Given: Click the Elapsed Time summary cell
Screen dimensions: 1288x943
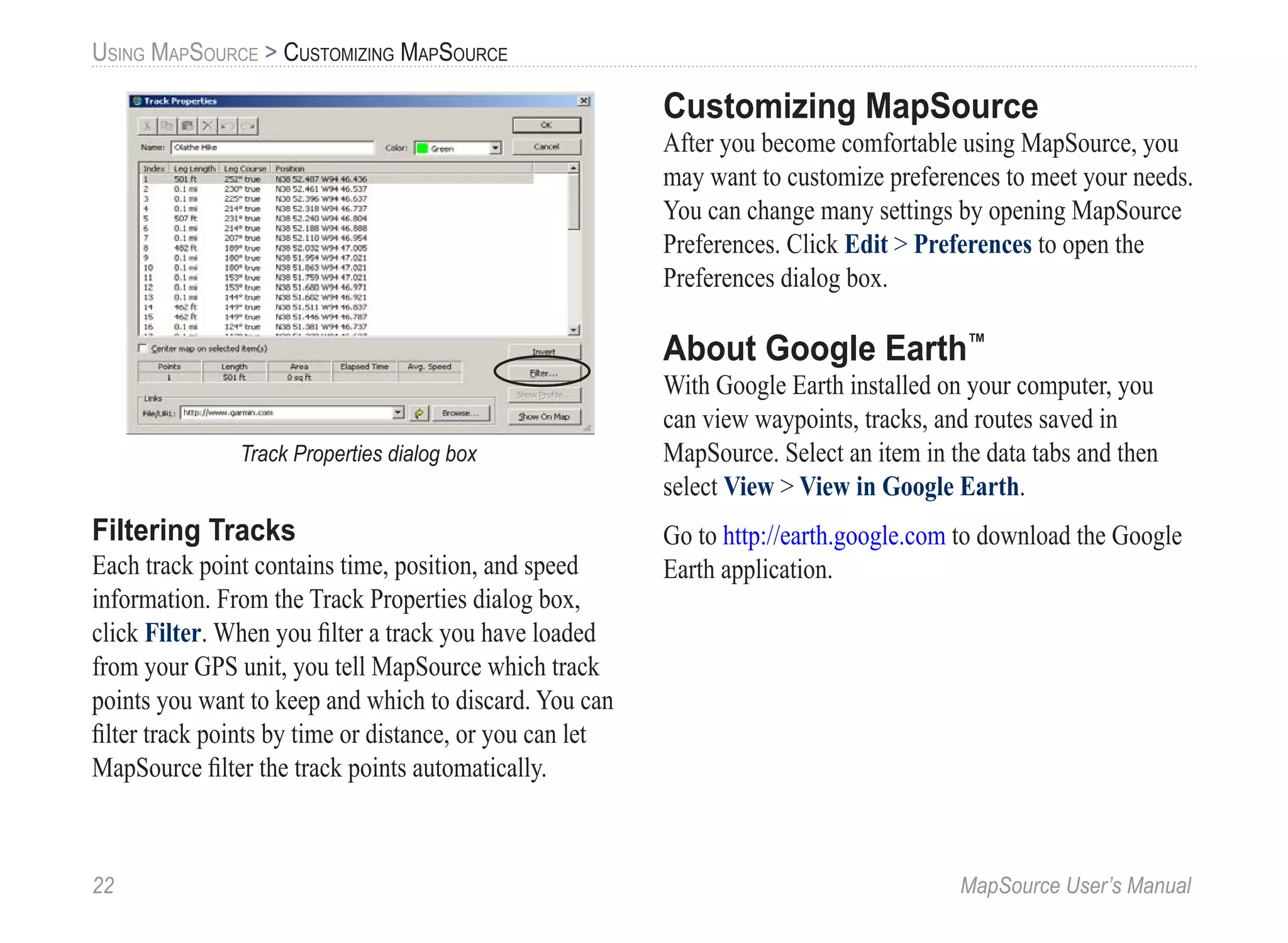Looking at the screenshot, I should 365,372.
